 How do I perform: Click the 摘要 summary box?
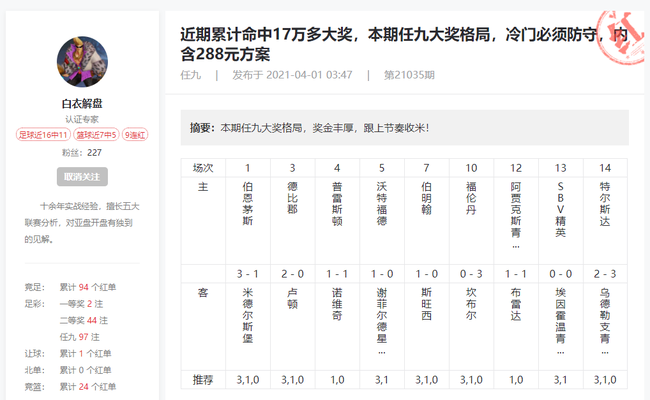[x=404, y=128]
